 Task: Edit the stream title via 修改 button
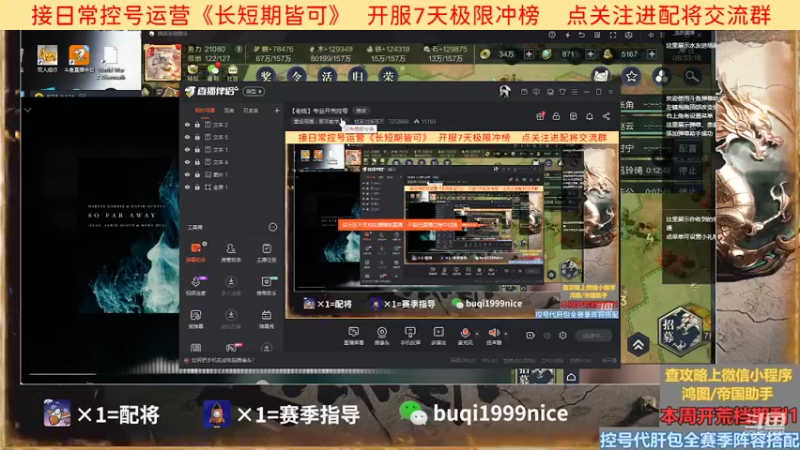(x=361, y=111)
